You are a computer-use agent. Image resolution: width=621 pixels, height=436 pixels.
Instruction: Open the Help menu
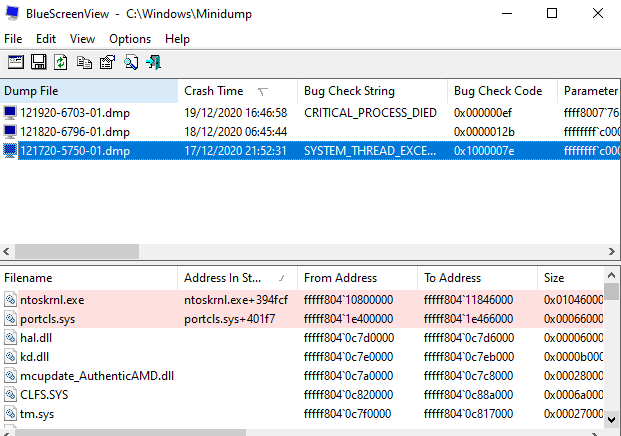[177, 39]
